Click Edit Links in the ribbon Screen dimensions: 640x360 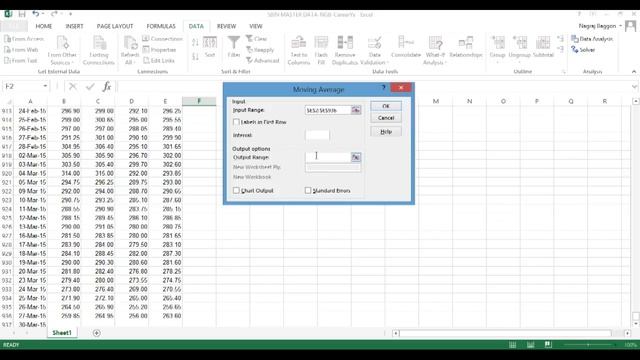(x=159, y=60)
